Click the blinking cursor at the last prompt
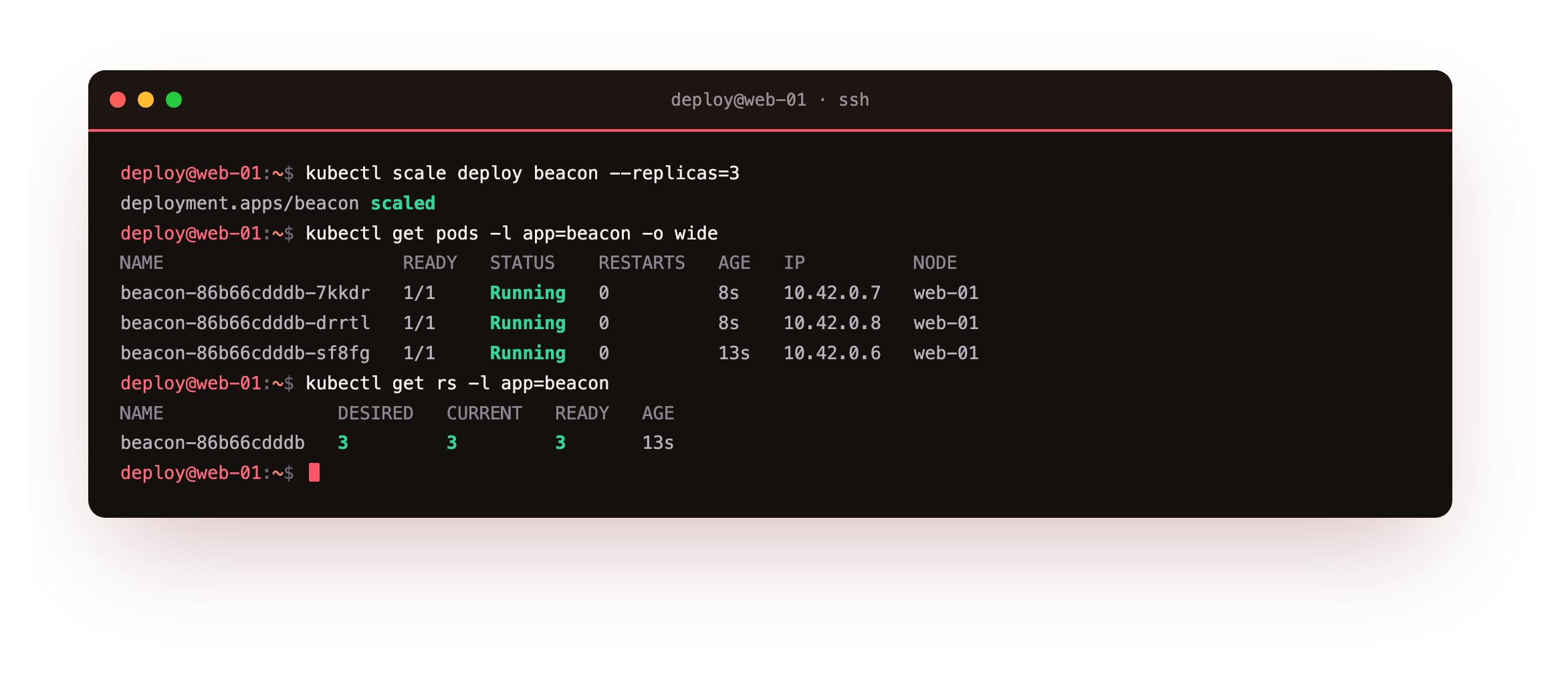 (x=314, y=472)
